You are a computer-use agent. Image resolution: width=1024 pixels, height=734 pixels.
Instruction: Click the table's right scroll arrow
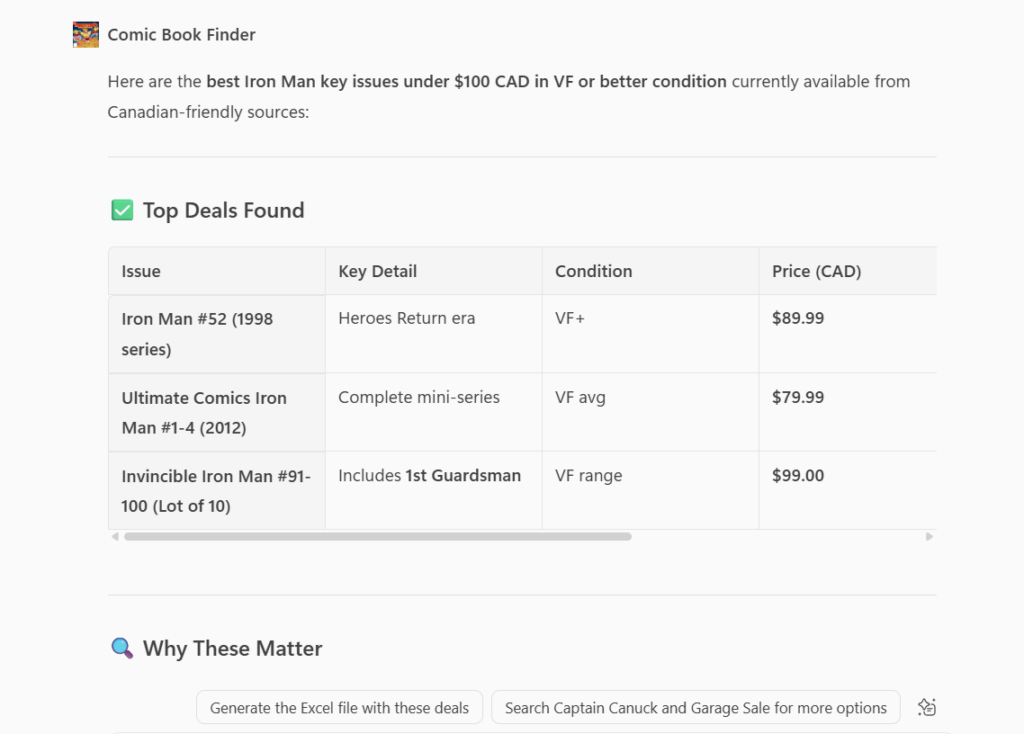(929, 537)
